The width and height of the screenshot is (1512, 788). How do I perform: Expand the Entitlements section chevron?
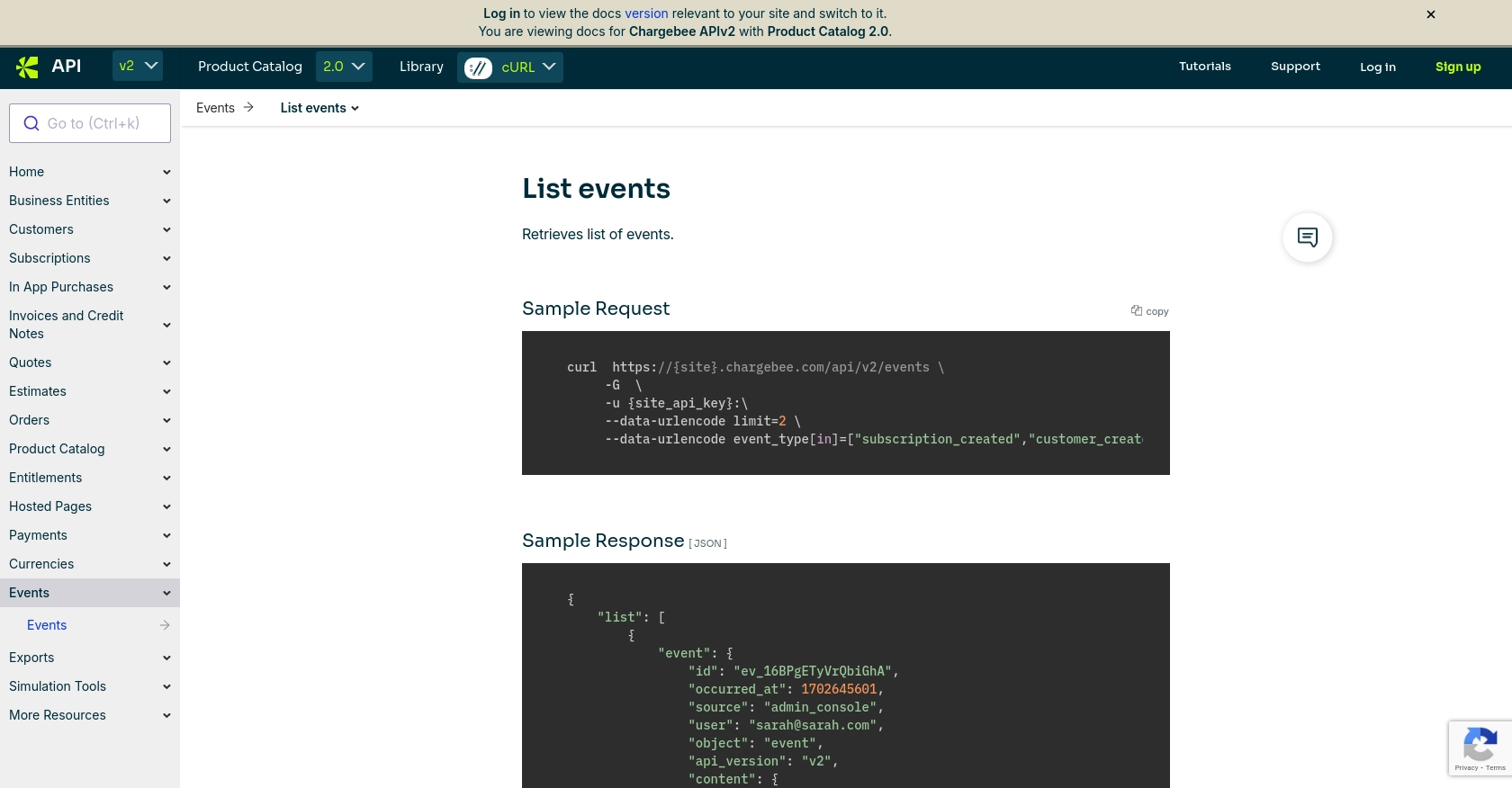click(166, 478)
